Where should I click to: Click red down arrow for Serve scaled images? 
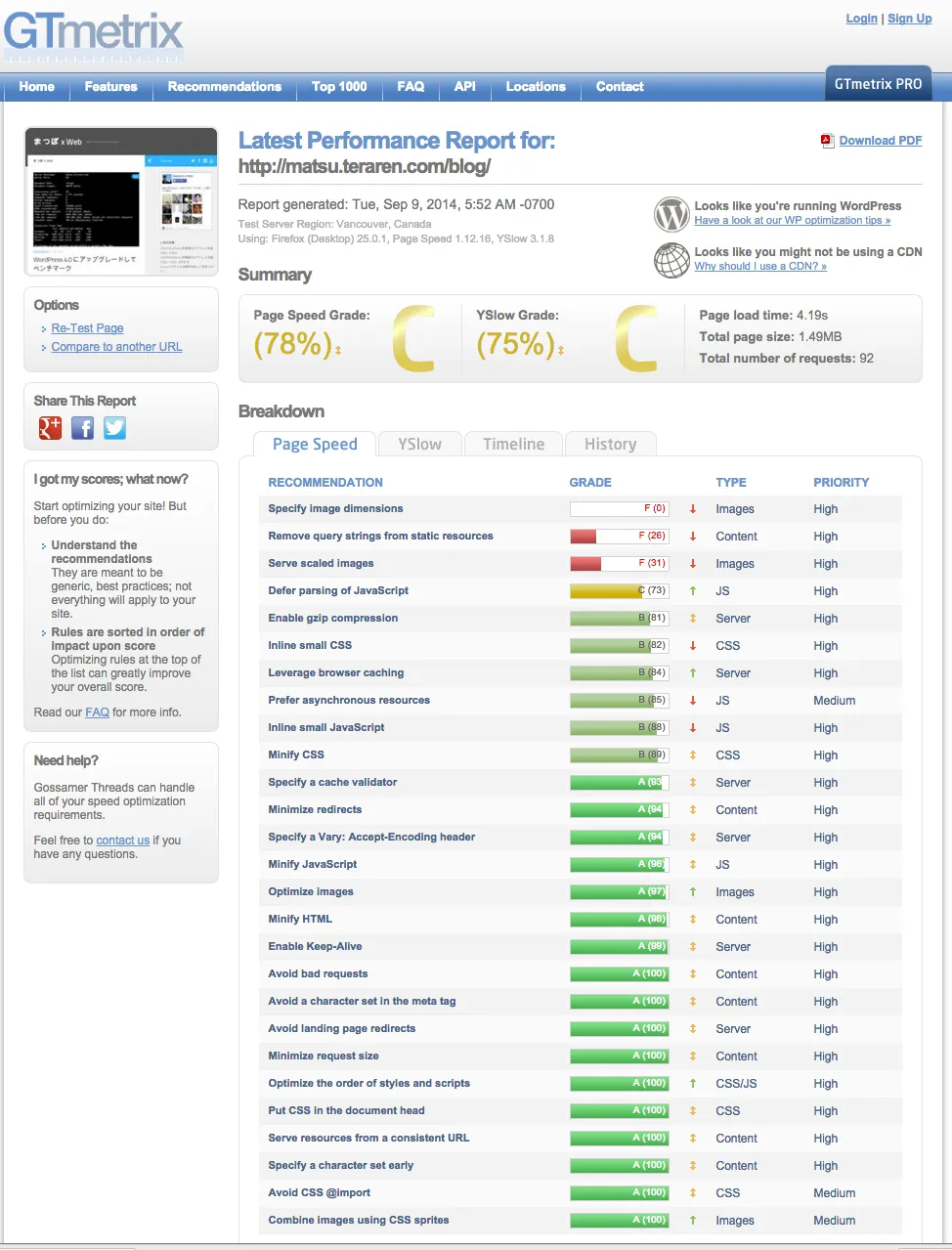click(693, 564)
